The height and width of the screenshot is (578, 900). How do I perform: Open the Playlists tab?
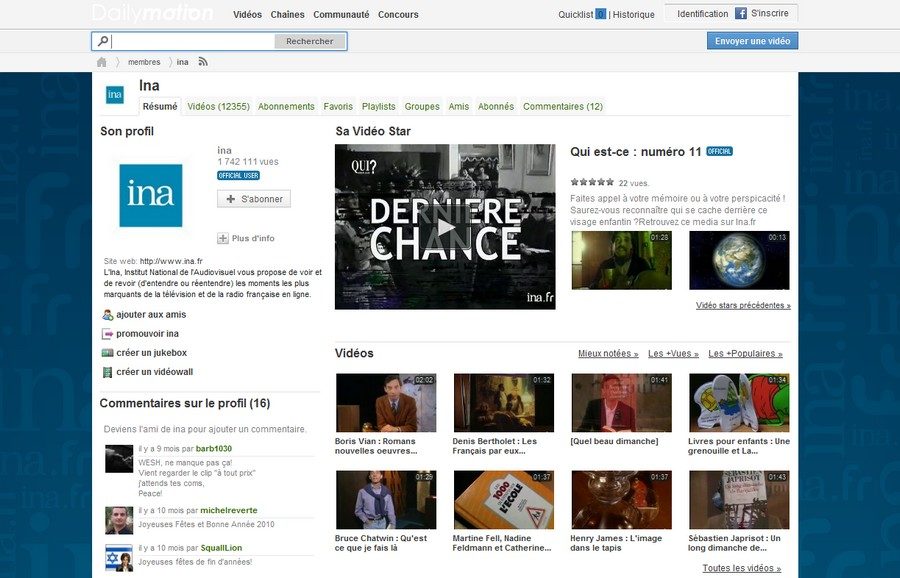(378, 106)
